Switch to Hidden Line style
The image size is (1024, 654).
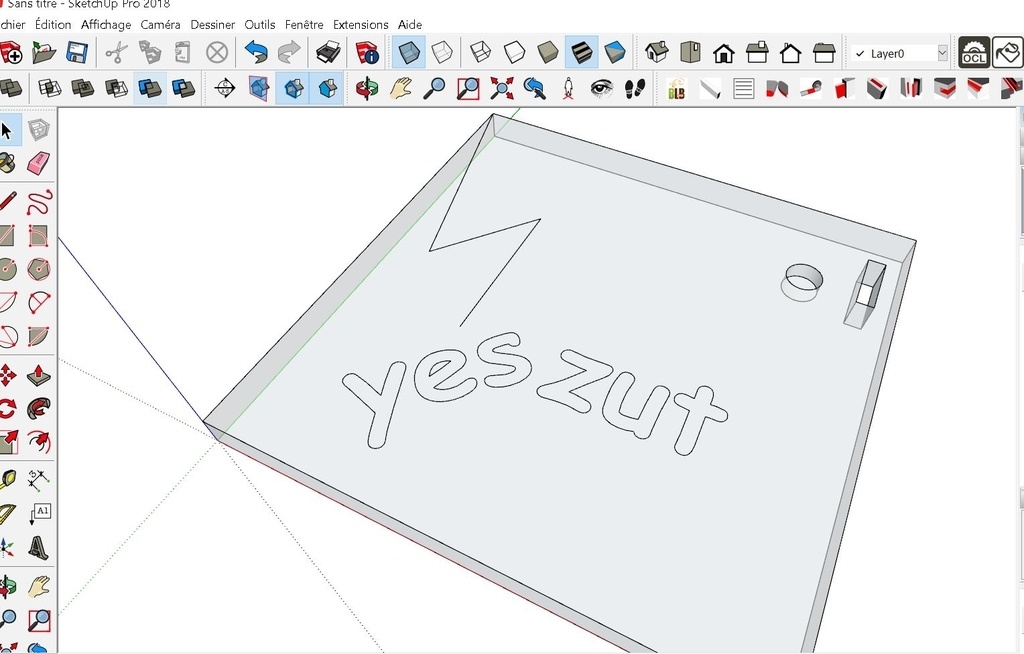(x=514, y=52)
